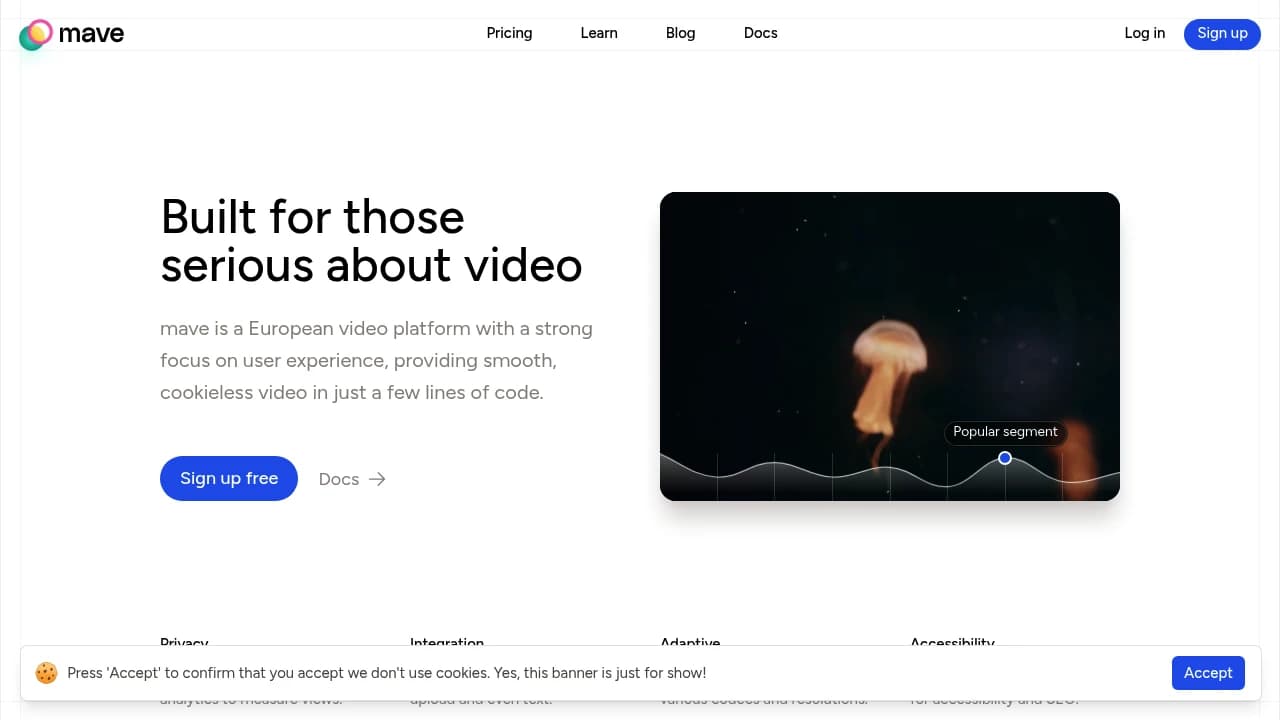Screen dimensions: 1280x720
Task: Go to the Blog
Action: (x=680, y=33)
